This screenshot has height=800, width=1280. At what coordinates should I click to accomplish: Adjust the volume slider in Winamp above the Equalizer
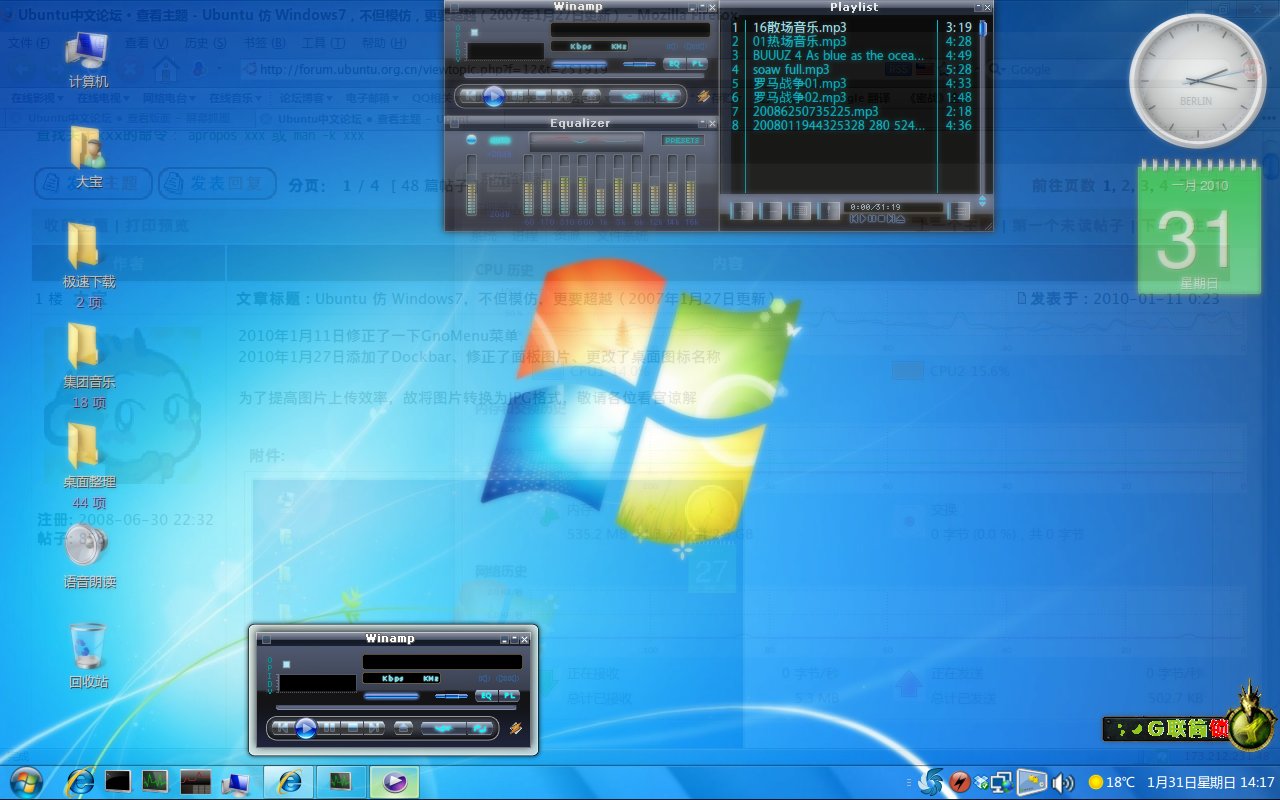tap(579, 64)
